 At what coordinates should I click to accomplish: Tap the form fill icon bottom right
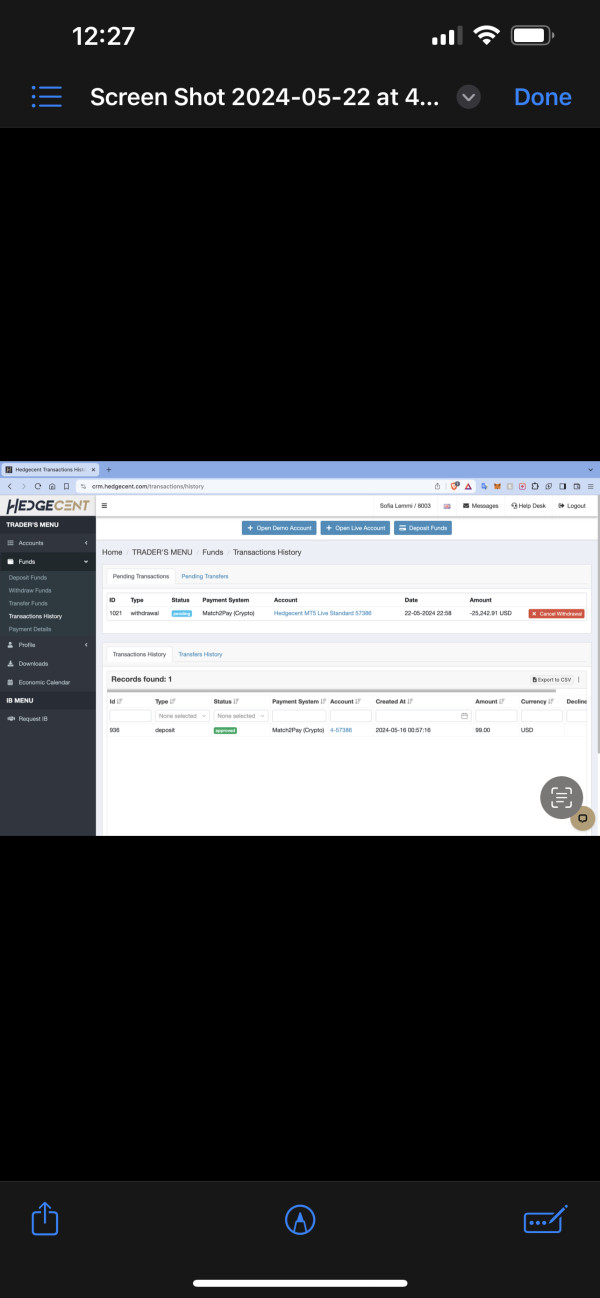coord(546,1219)
